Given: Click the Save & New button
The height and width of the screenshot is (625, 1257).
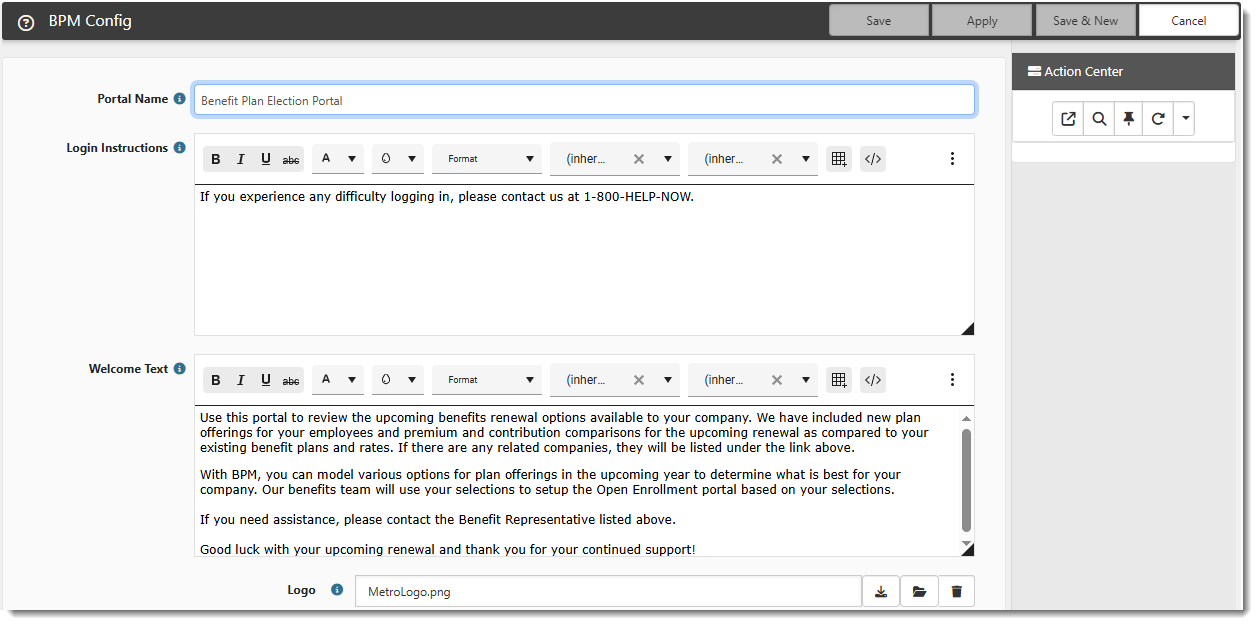Looking at the screenshot, I should coord(1085,21).
